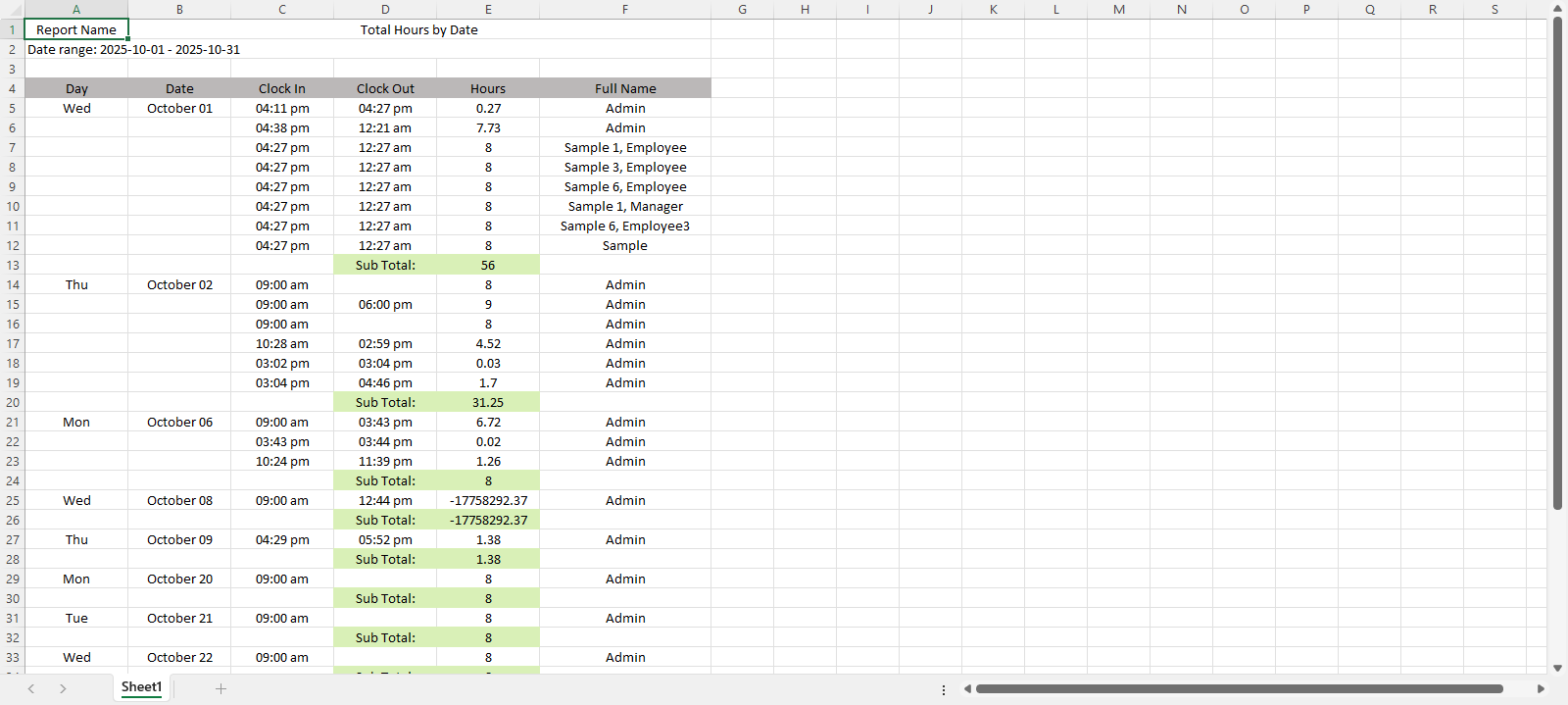
Task: Click the negative hours value -17758292.37 in row 25
Action: pyautogui.click(x=488, y=500)
